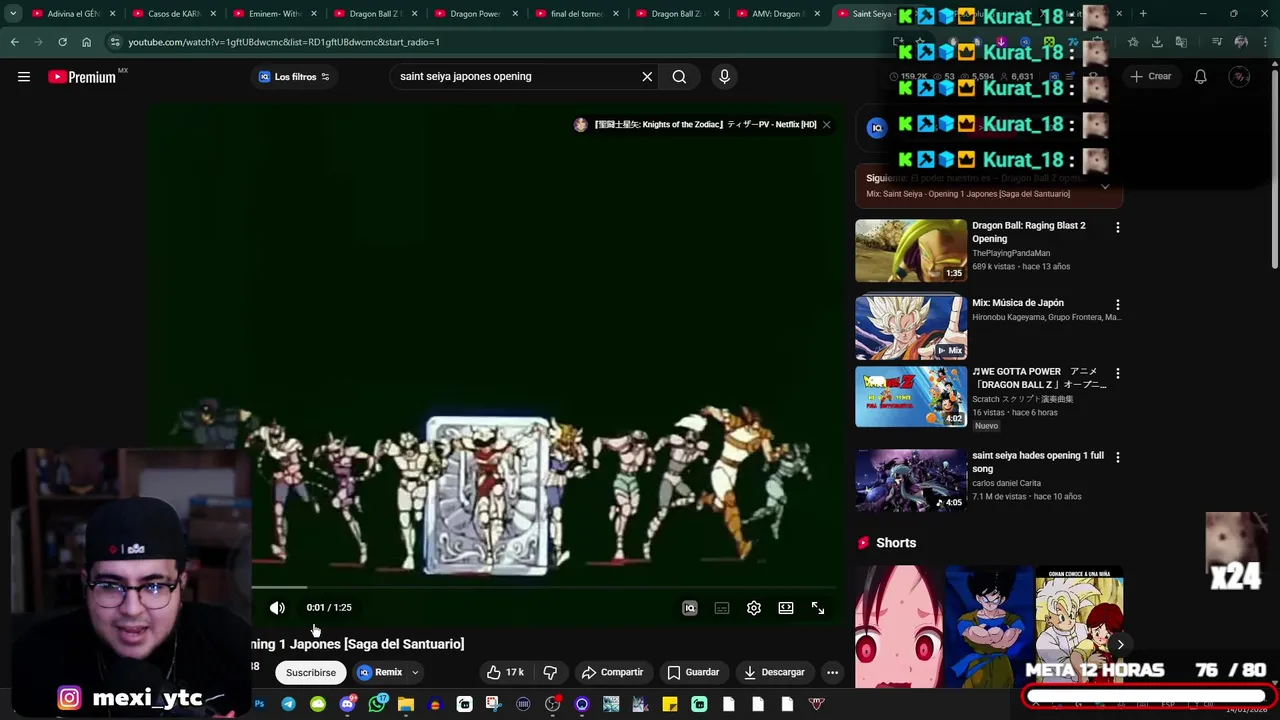The height and width of the screenshot is (720, 1280).
Task: Switch to the Eminem tab
Action: tap(275, 14)
